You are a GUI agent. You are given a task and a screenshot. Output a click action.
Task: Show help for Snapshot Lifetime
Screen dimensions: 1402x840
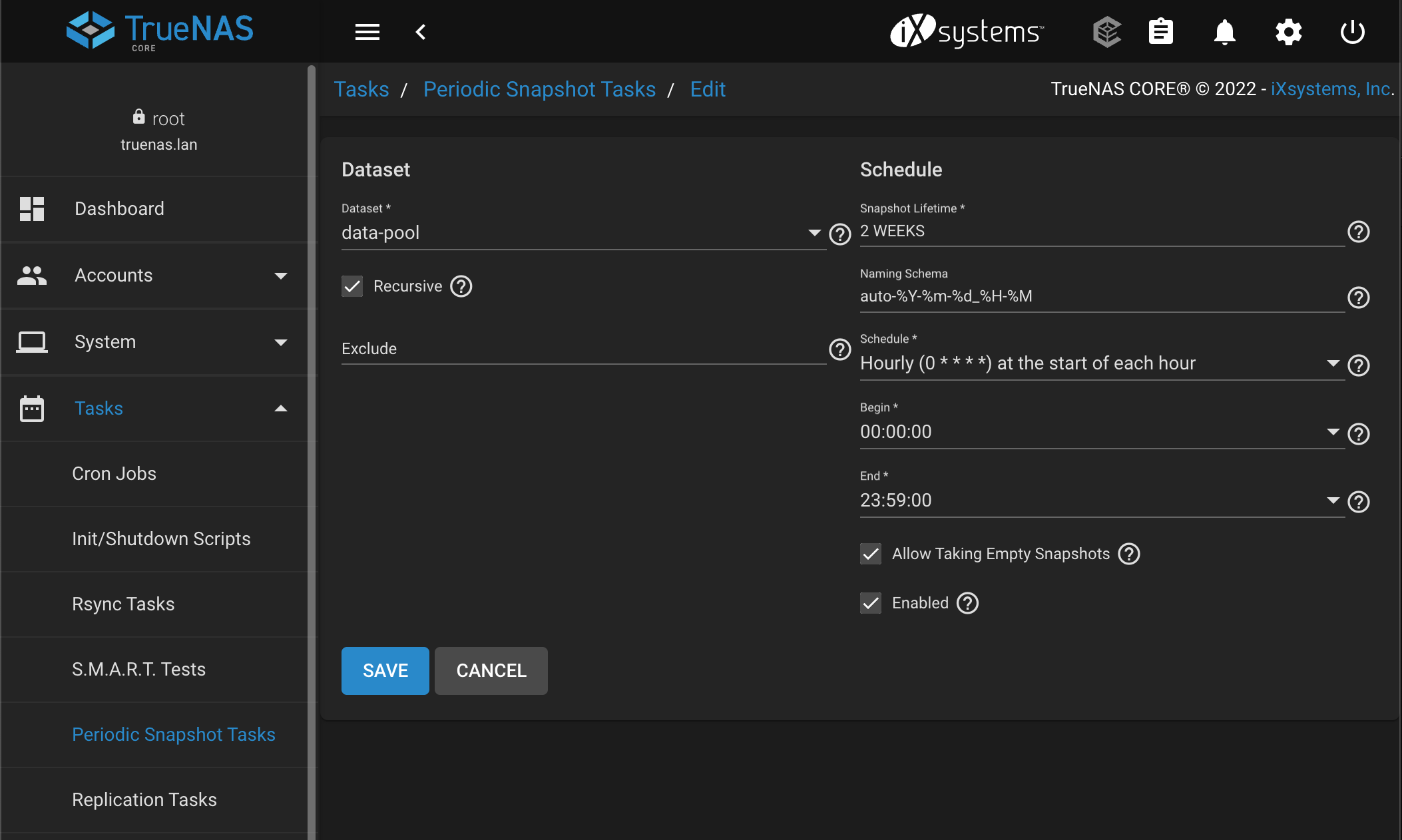[1358, 232]
